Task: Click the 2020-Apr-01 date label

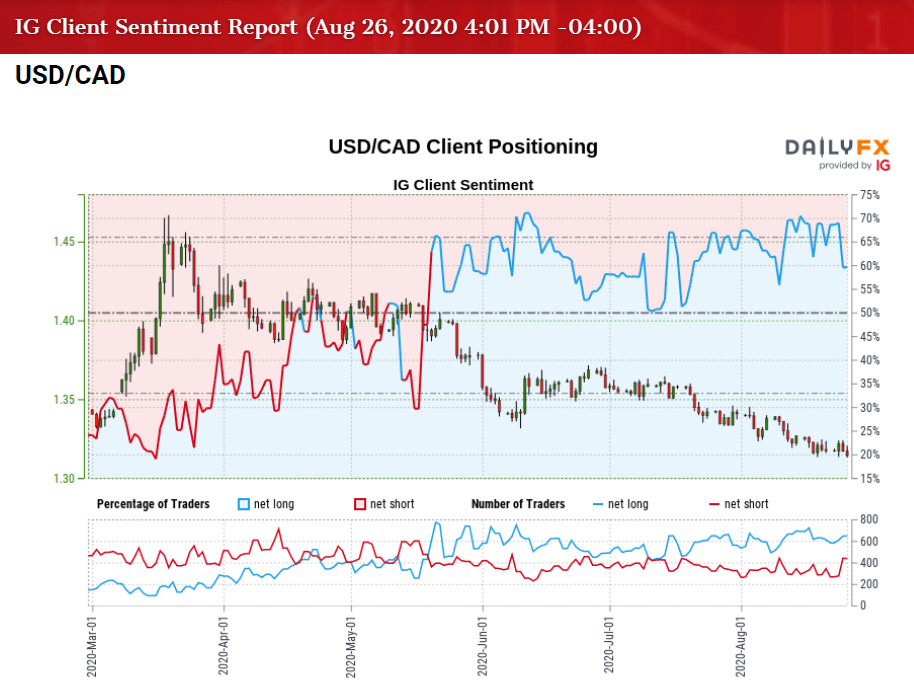Action: click(x=223, y=647)
